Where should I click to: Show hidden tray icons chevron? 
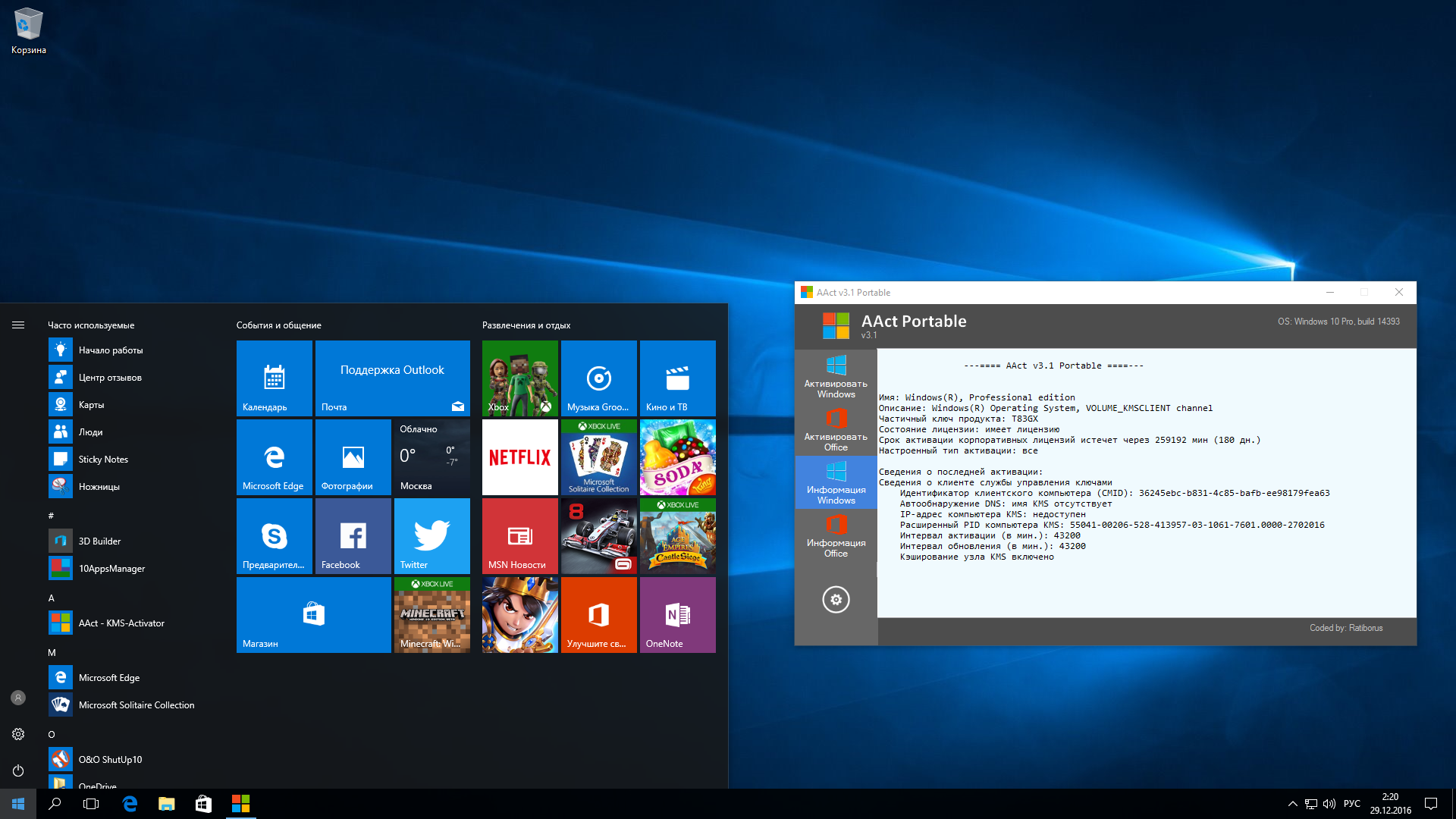[1292, 804]
